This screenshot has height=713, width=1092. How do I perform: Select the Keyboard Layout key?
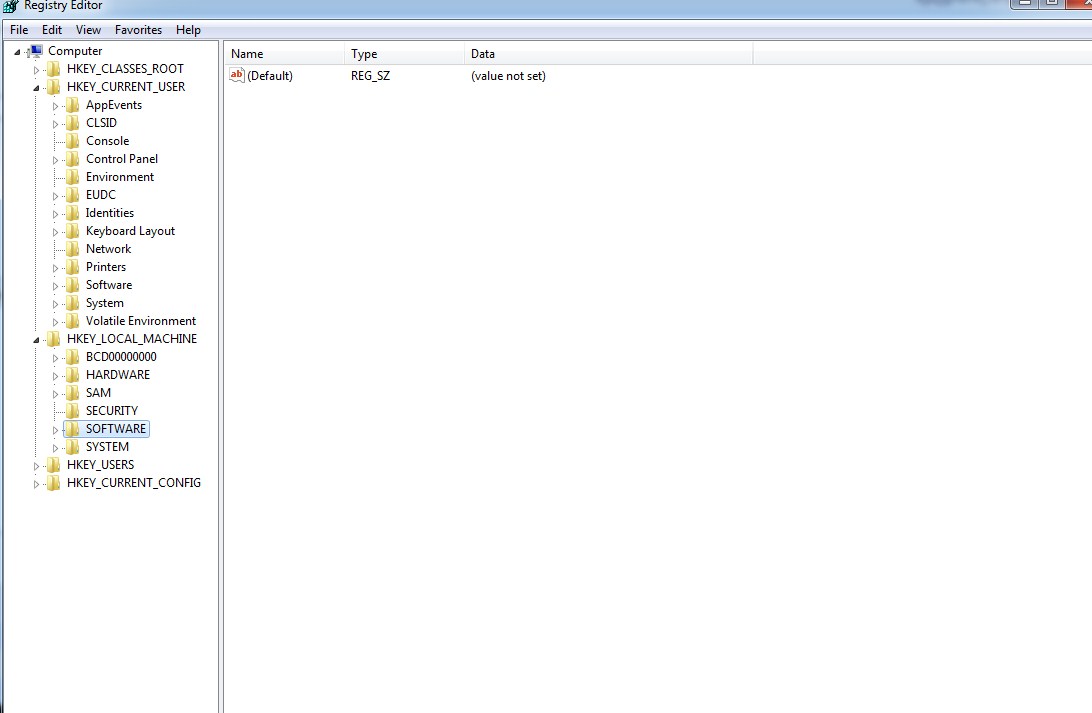[x=130, y=230]
